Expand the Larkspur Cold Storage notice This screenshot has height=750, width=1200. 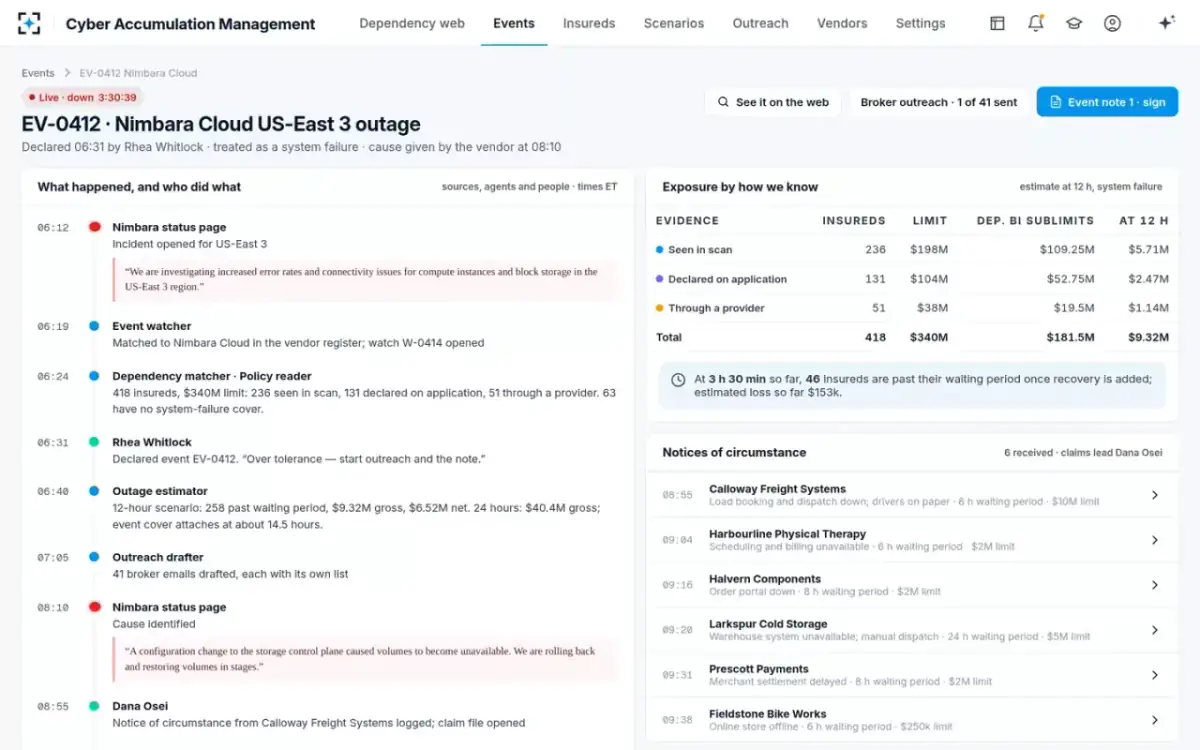pos(1154,630)
